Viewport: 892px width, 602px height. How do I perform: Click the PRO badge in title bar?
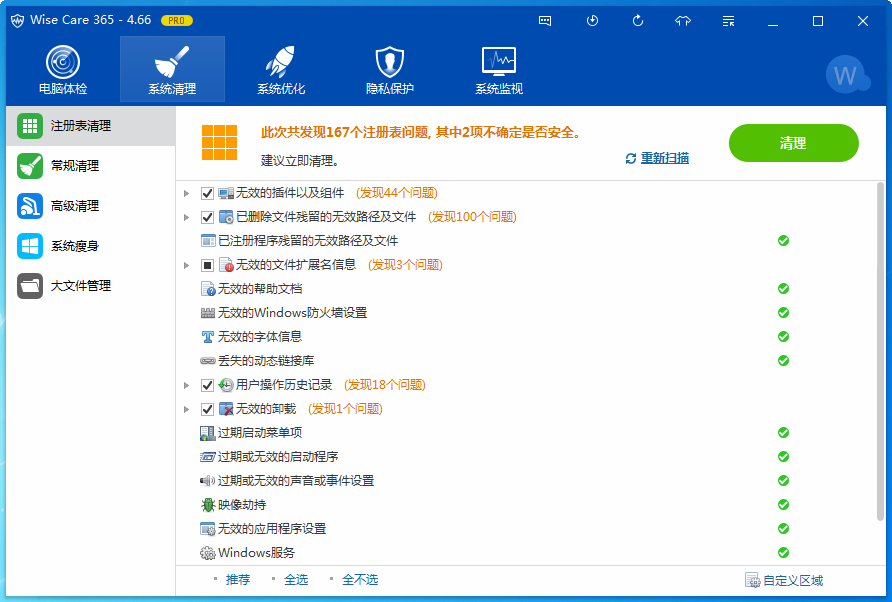177,20
